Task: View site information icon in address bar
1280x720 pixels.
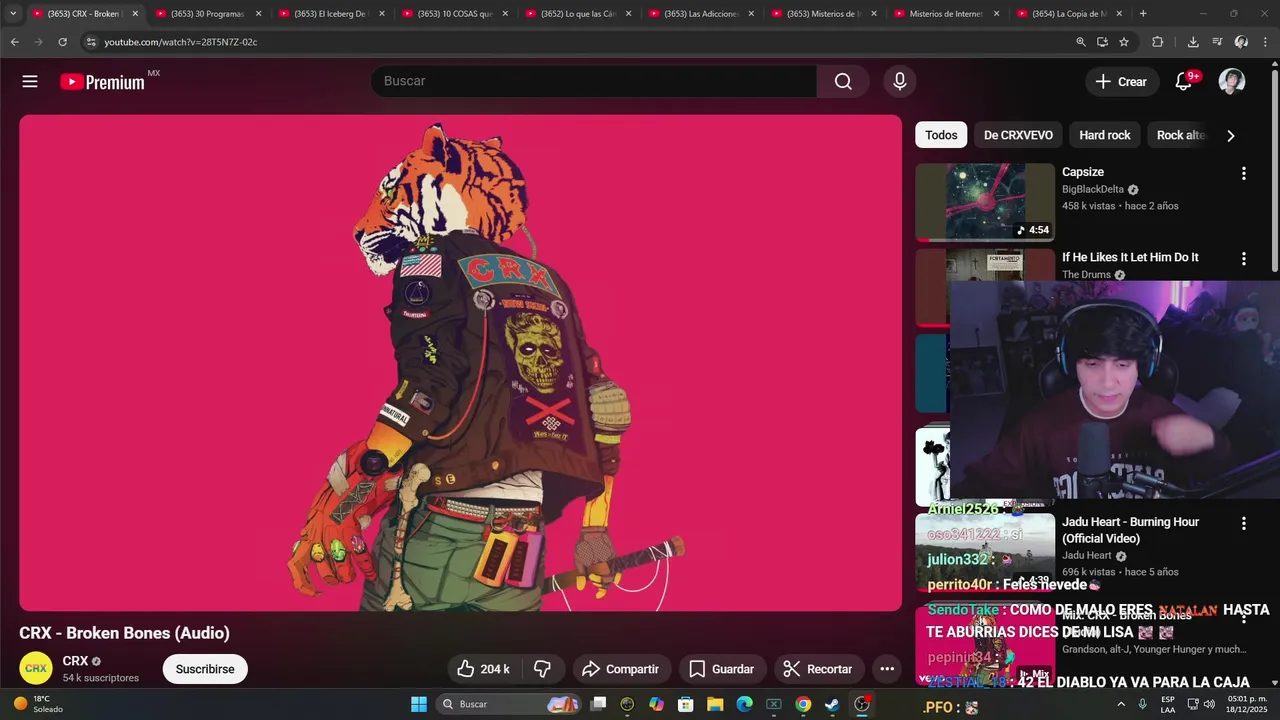Action: click(x=91, y=42)
